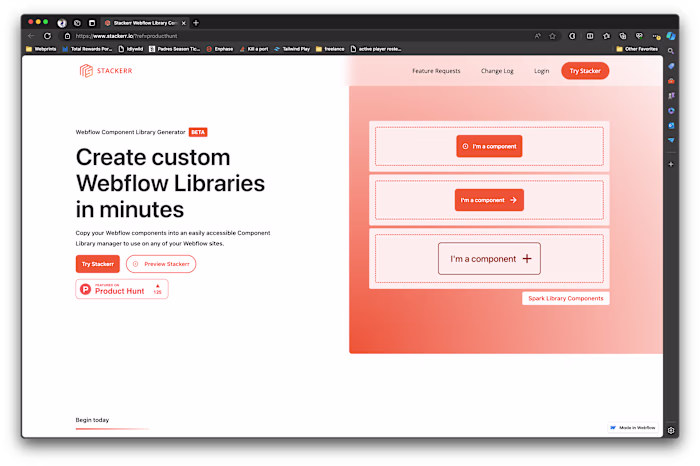Image resolution: width=700 pixels, height=466 pixels.
Task: Open the Change Log link
Action: point(497,71)
